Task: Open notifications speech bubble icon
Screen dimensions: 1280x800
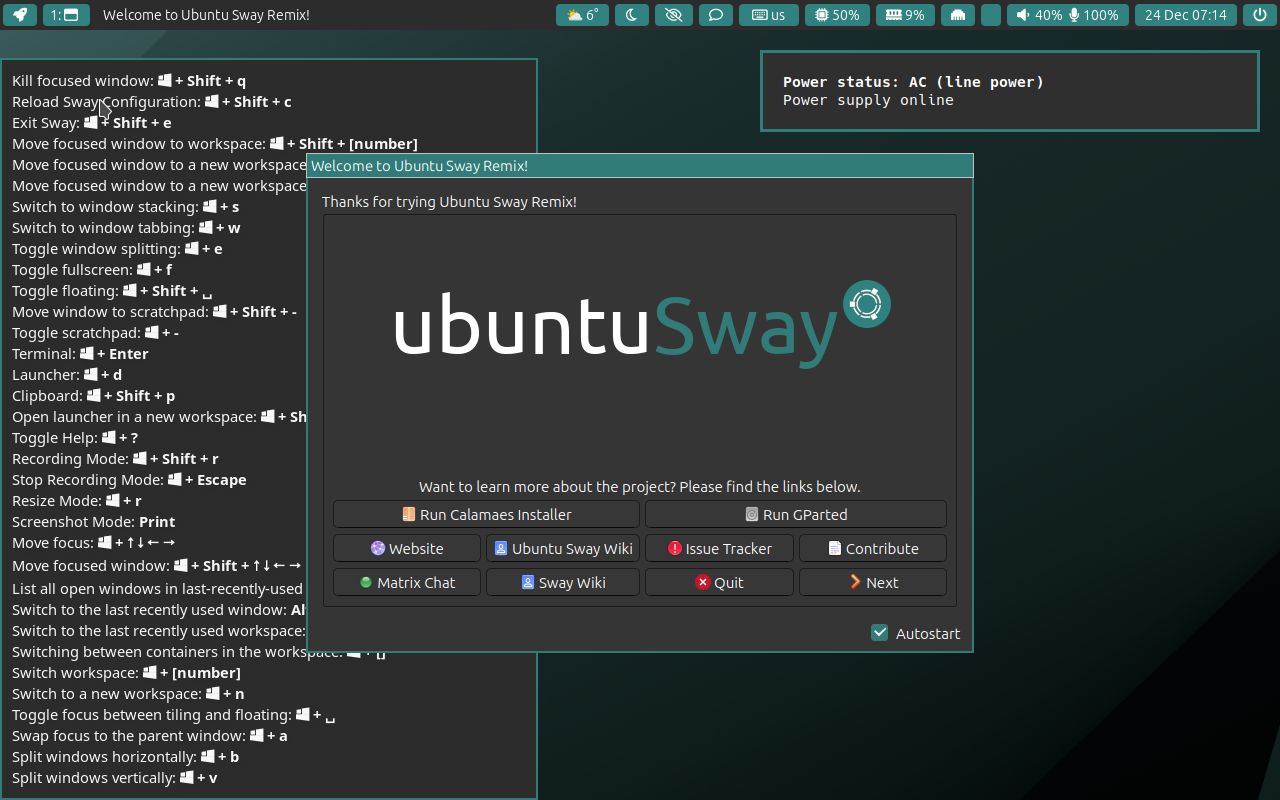Action: tap(716, 15)
